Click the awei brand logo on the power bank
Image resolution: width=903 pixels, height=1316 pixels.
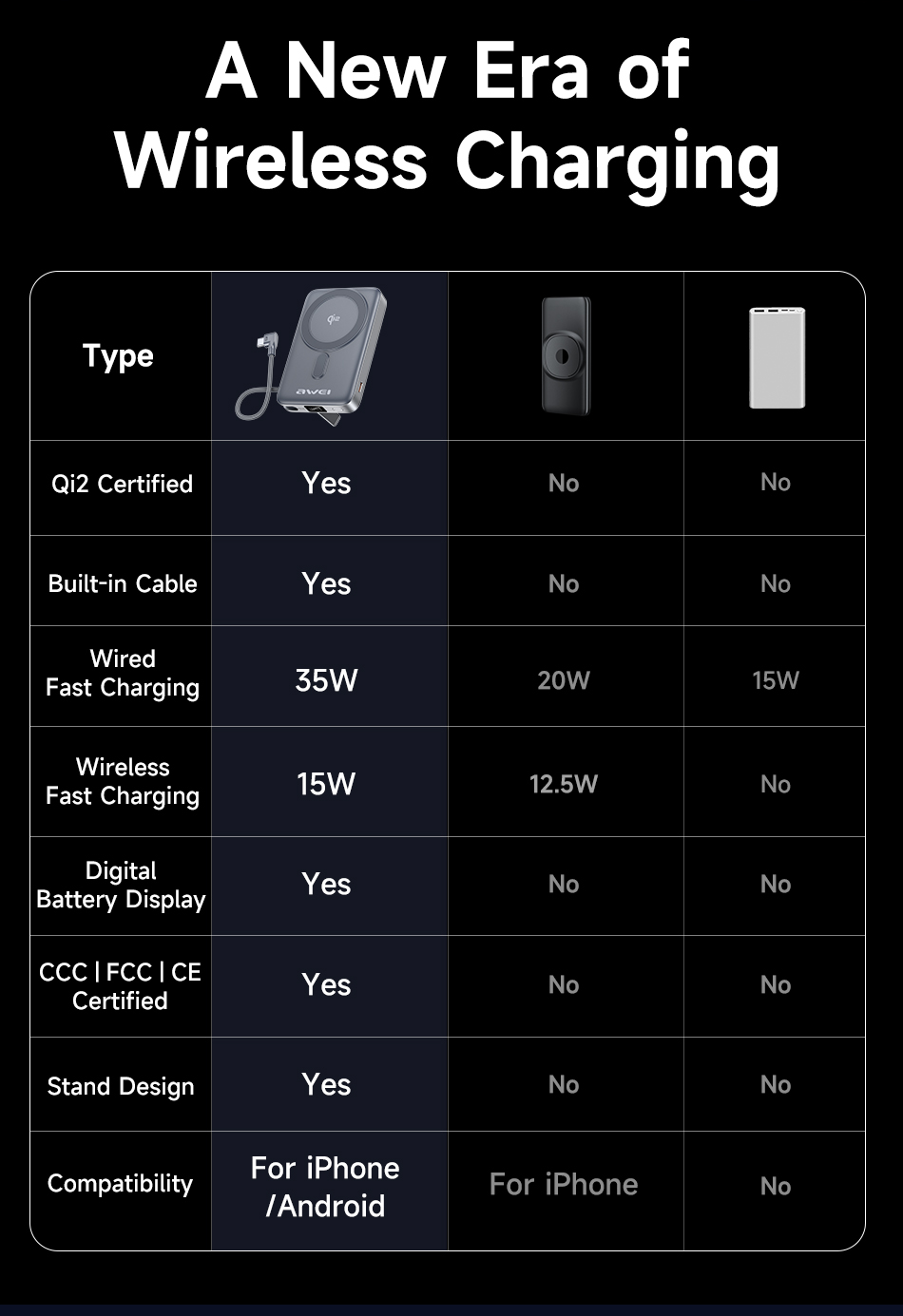tap(313, 392)
